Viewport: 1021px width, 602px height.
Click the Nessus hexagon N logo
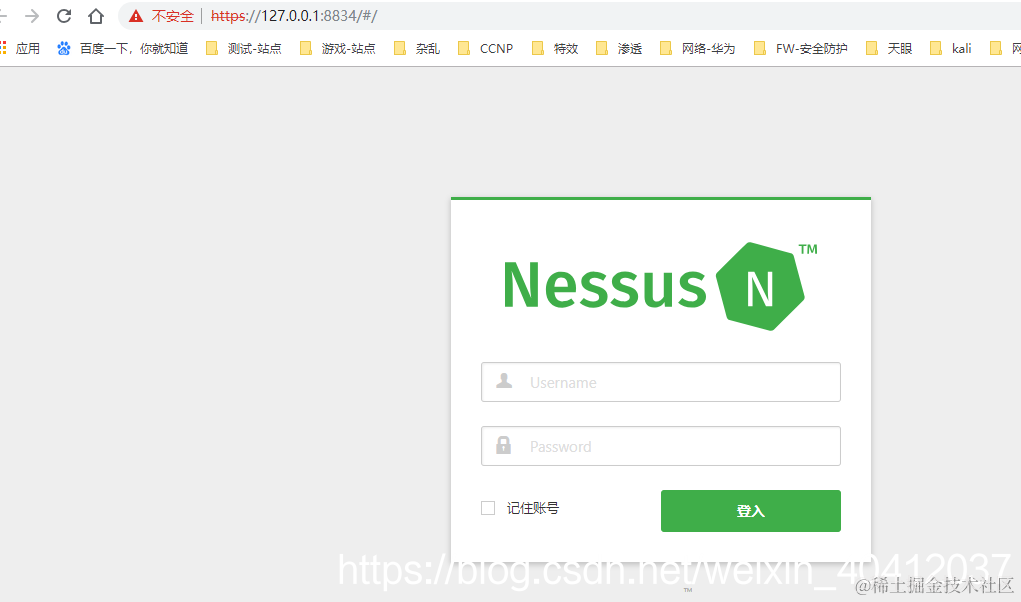coord(760,286)
